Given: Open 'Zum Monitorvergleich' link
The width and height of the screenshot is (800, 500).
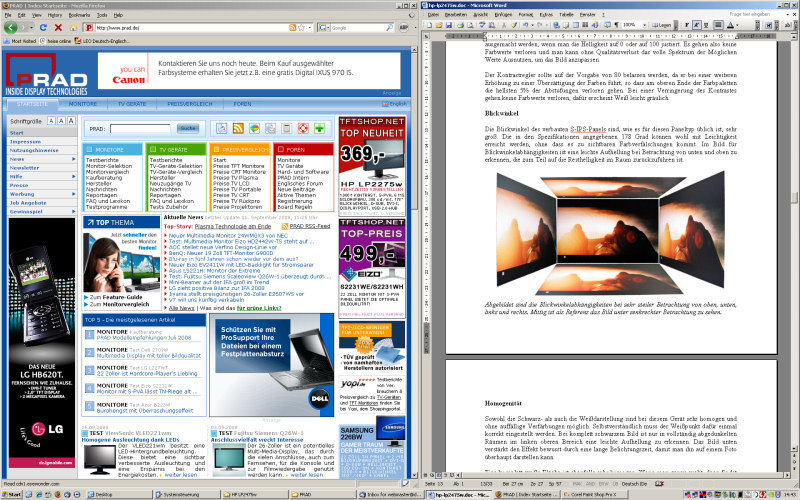Looking at the screenshot, I should tap(119, 304).
